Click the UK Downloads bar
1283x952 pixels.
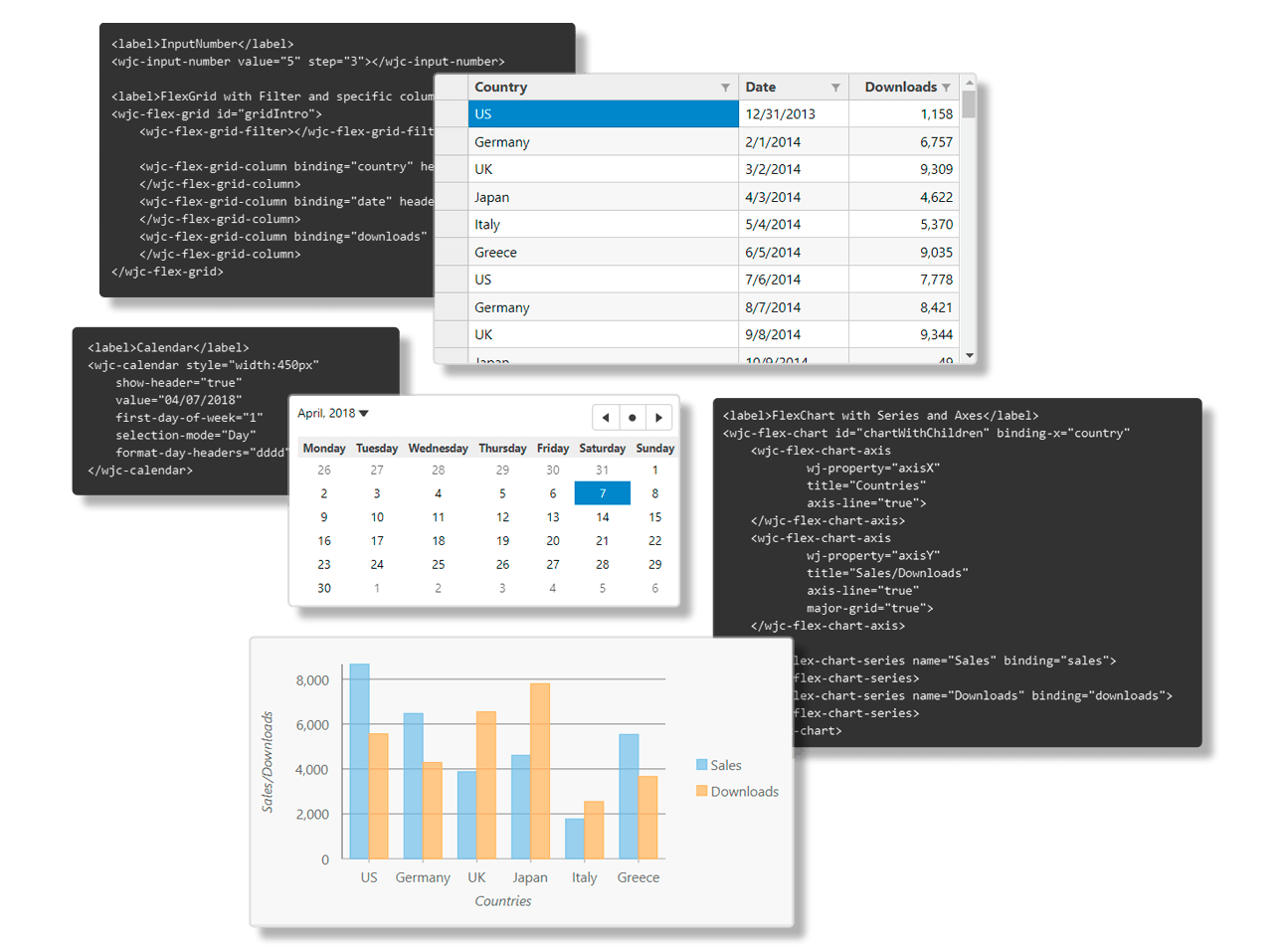tap(486, 785)
